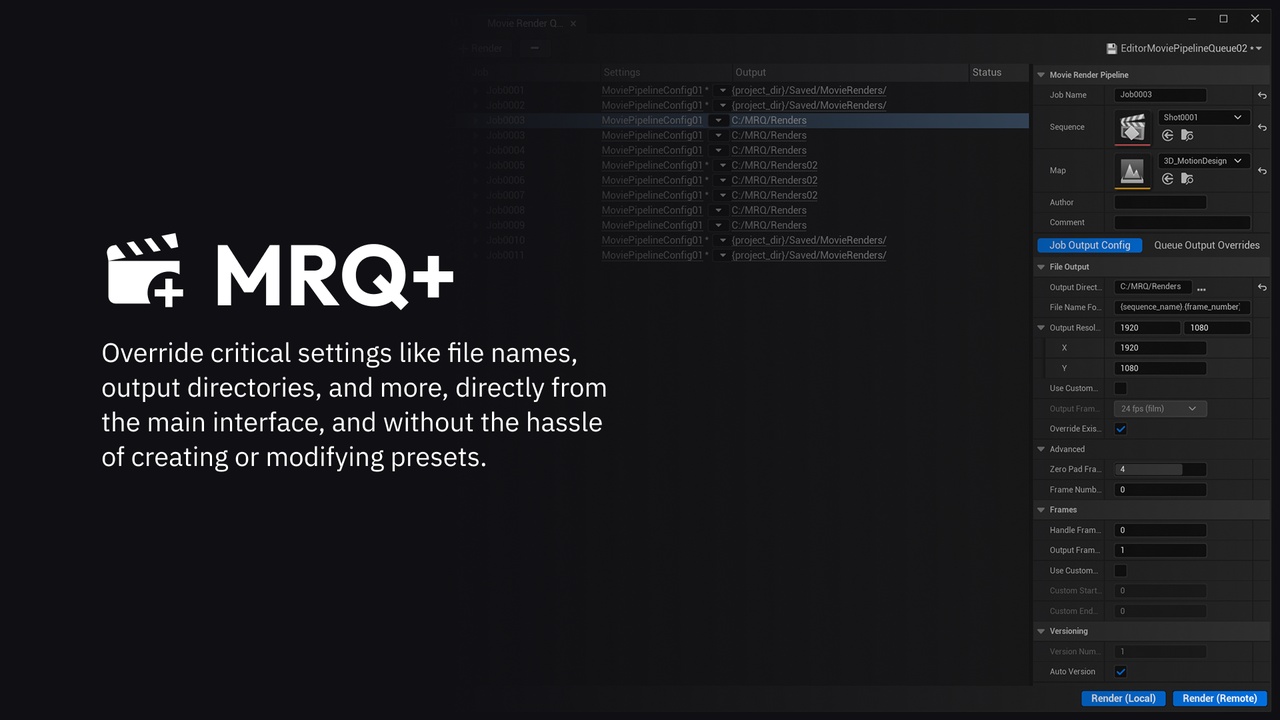Open the 3D_MotionDesign map dropdown
1280x720 pixels.
point(1204,160)
